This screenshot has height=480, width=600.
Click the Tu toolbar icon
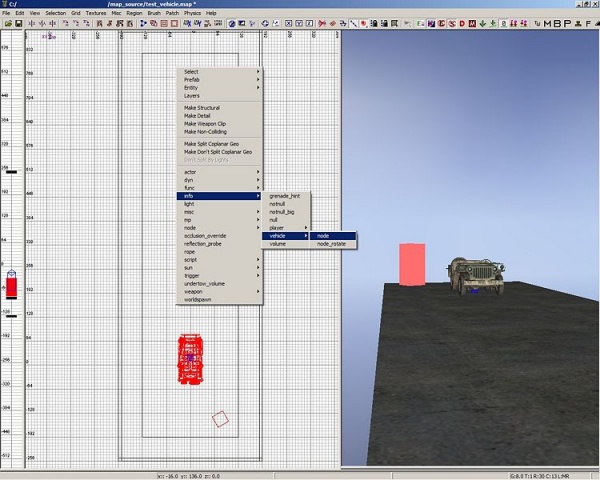click(x=536, y=23)
